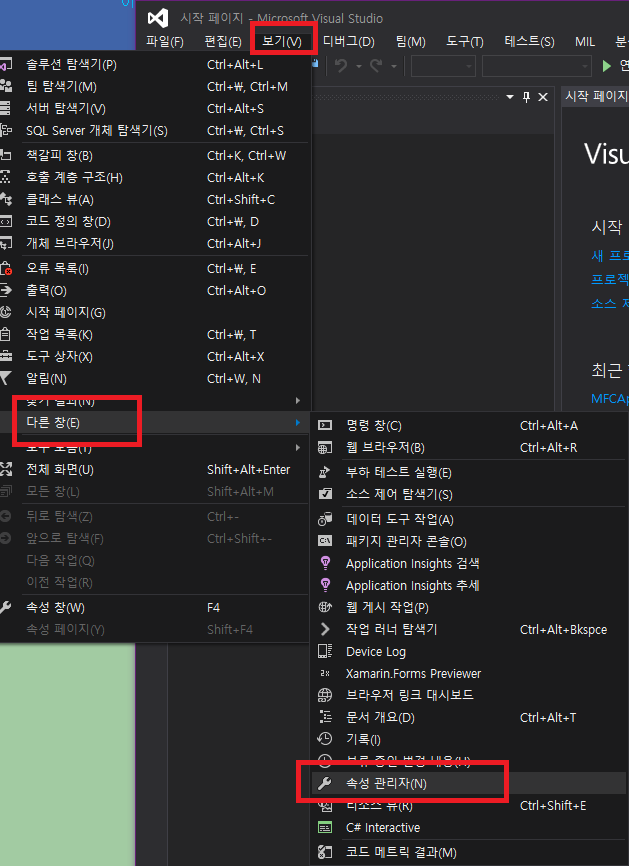Select the C# Interactive label

point(383,828)
